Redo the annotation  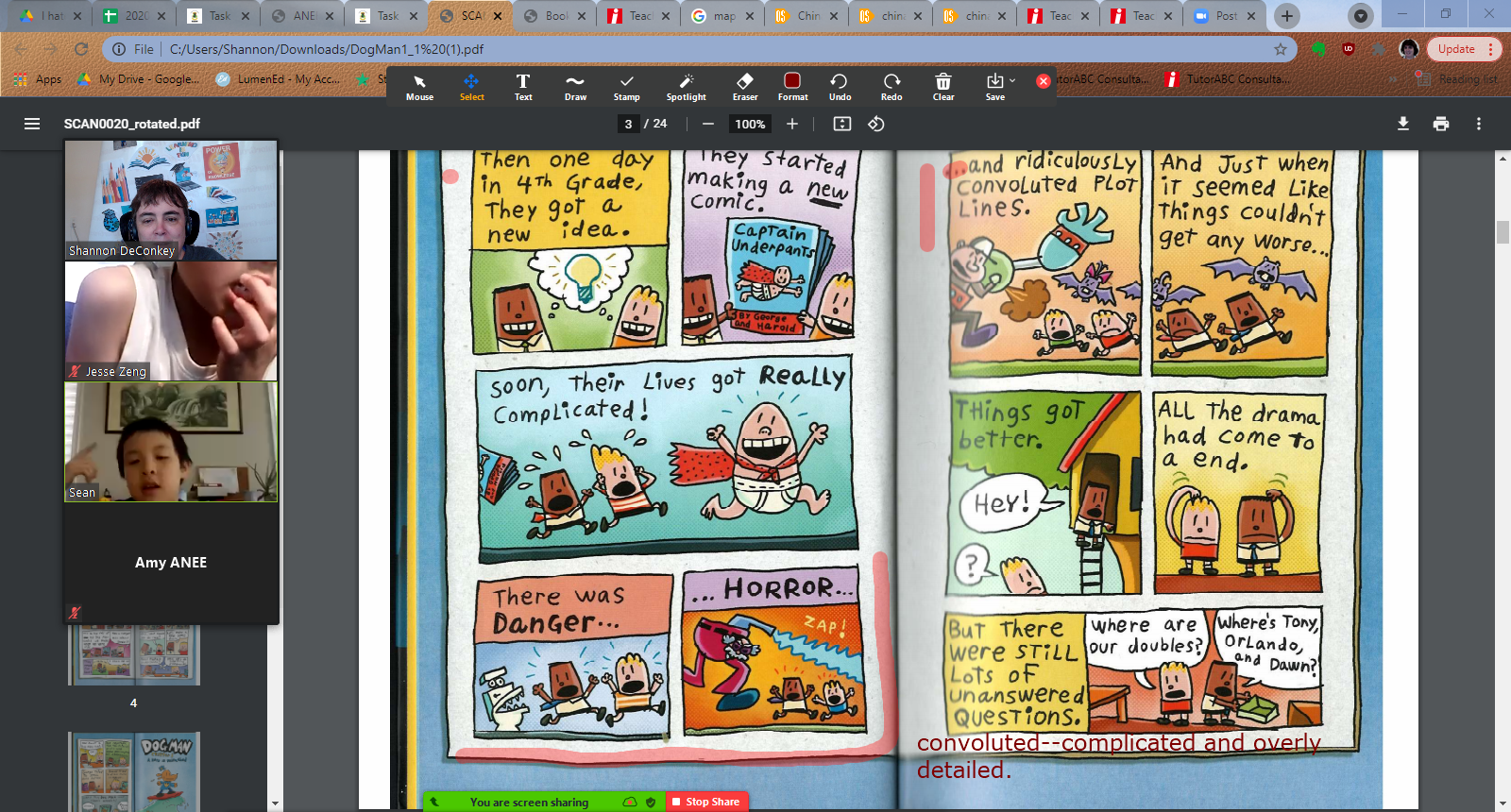(891, 87)
